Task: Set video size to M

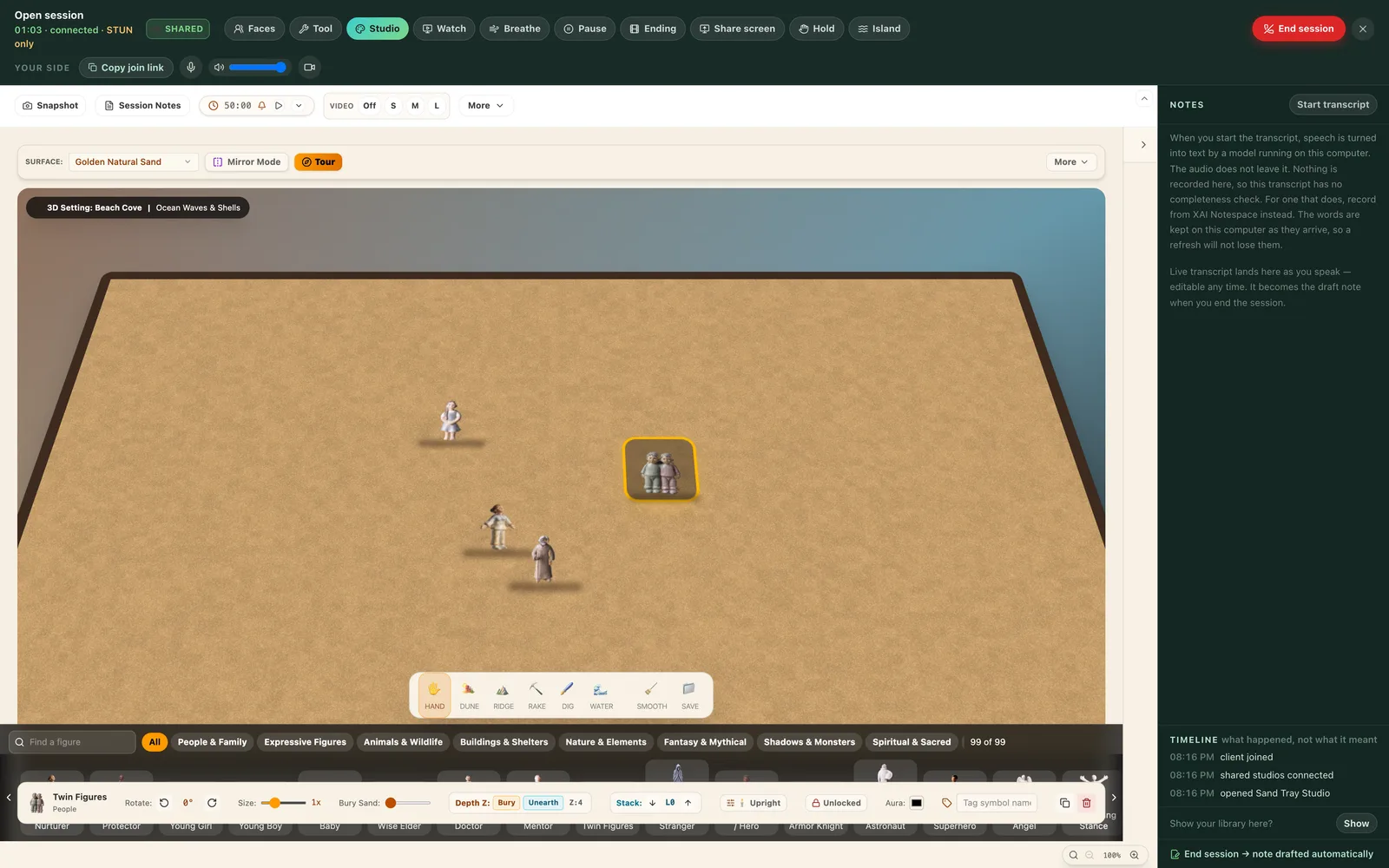Action: (x=415, y=106)
